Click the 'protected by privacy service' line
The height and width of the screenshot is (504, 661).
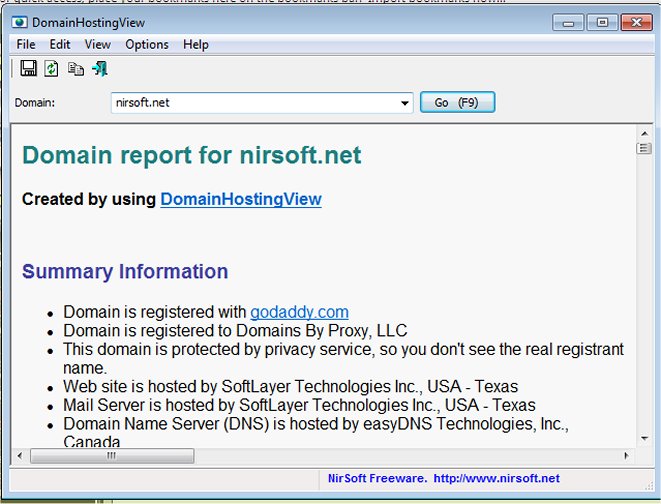pos(343,359)
